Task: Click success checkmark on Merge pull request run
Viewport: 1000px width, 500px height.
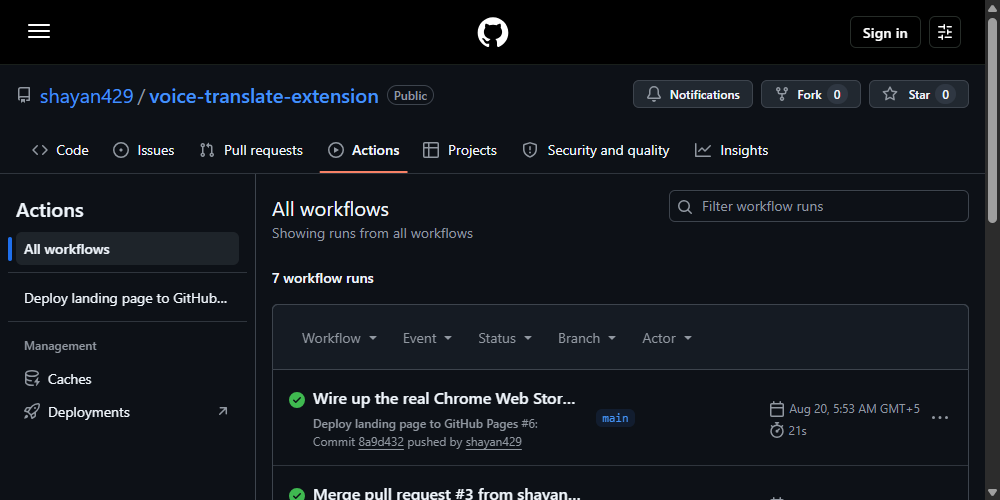Action: 297,494
